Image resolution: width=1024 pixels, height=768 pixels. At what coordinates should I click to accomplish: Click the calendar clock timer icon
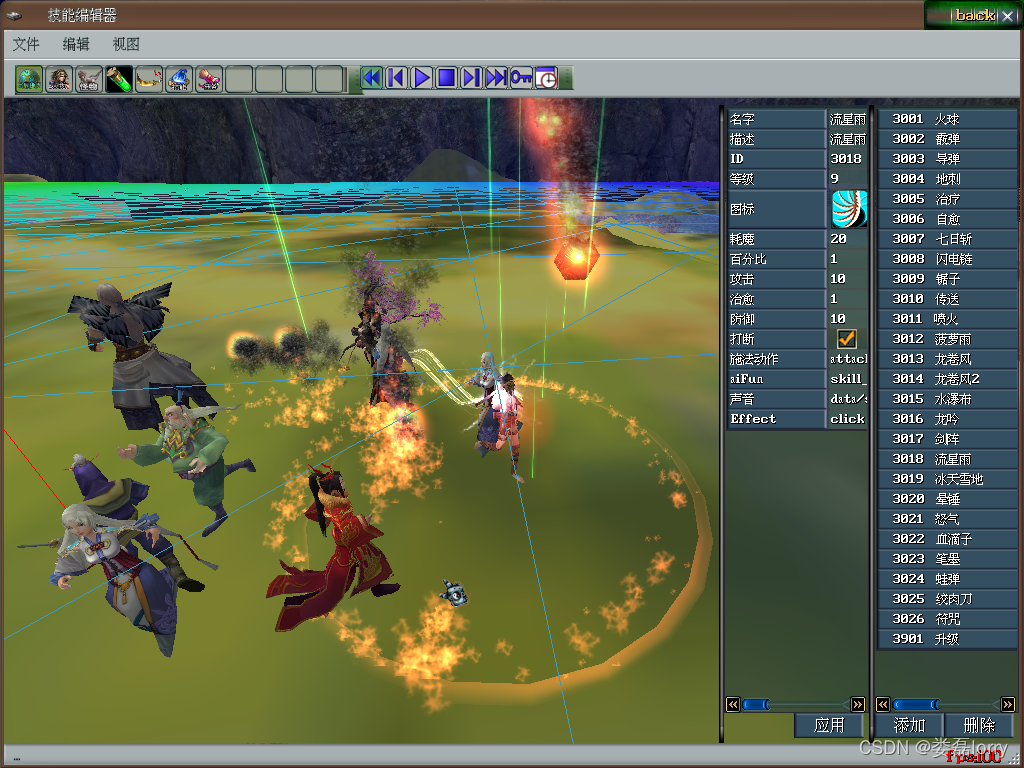coord(546,78)
